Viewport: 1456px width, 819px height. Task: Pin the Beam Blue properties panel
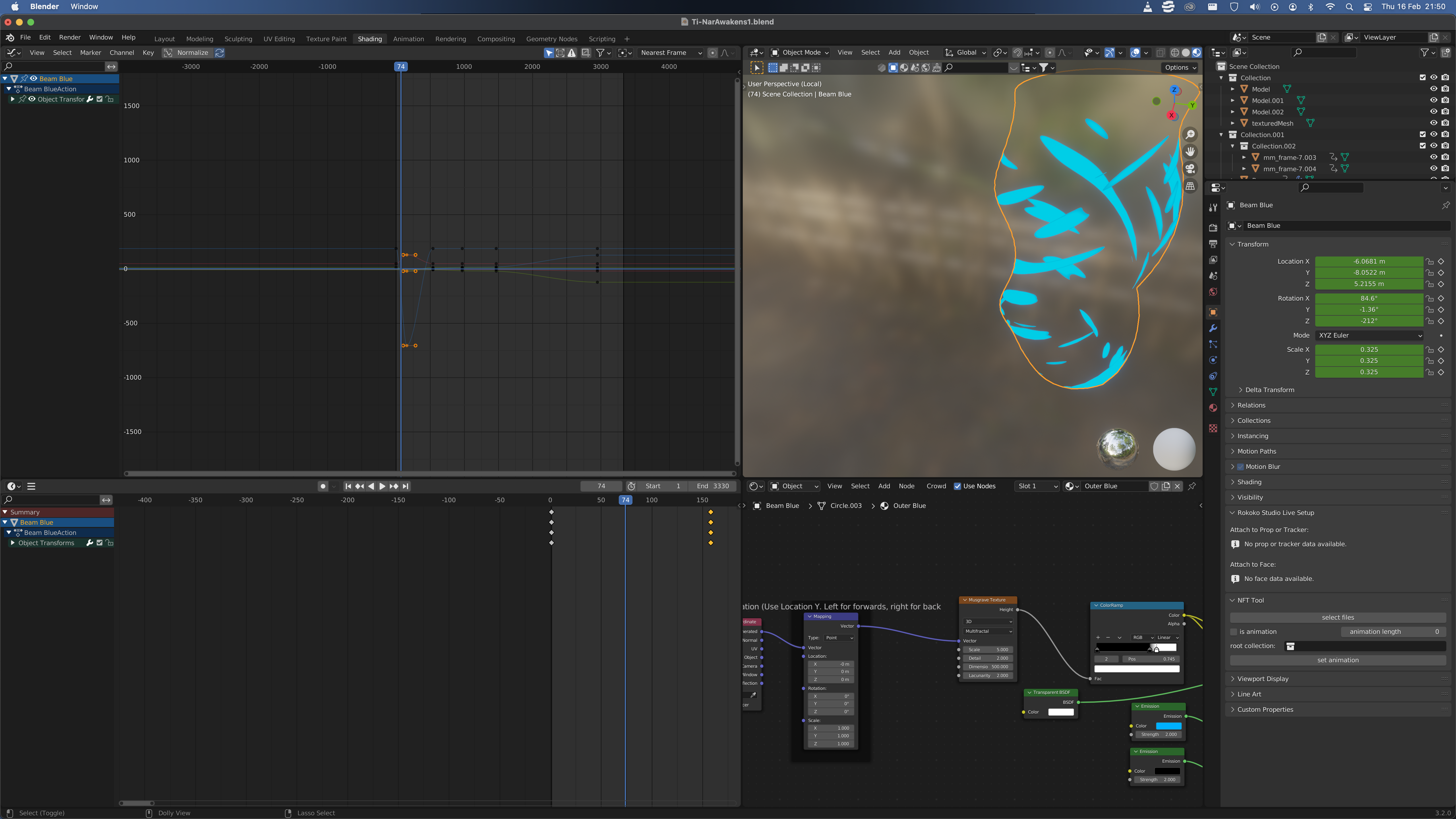click(1445, 205)
